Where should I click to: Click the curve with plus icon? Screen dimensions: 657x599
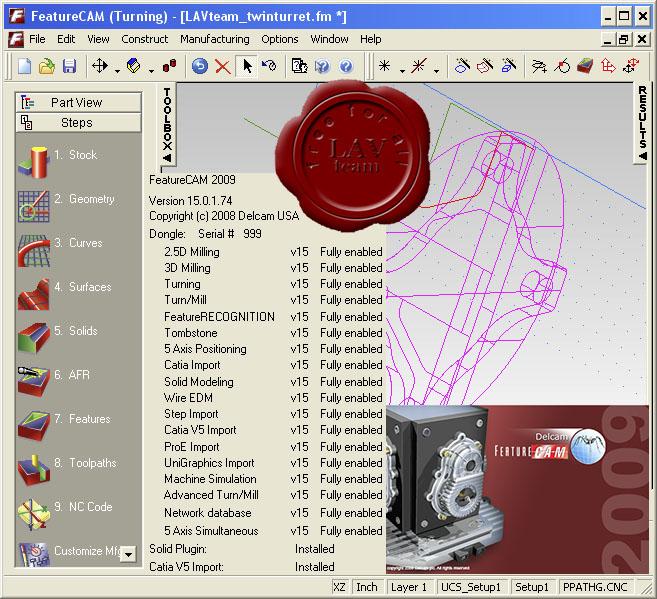(x=539, y=66)
